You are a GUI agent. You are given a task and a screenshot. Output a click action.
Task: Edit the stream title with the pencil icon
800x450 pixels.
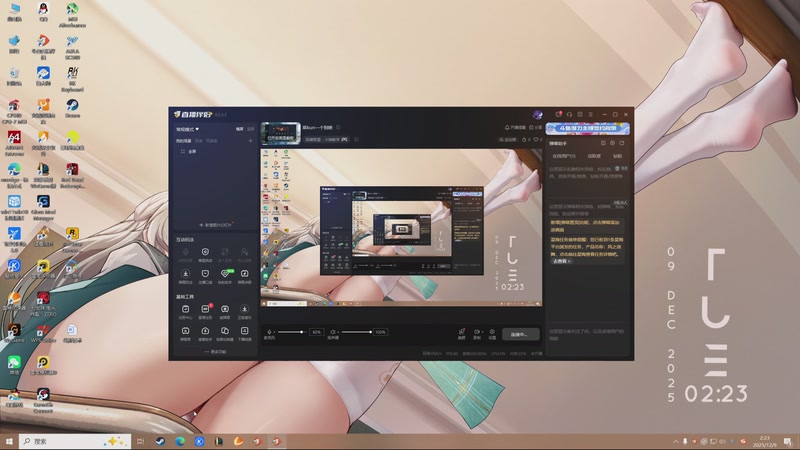tap(338, 128)
